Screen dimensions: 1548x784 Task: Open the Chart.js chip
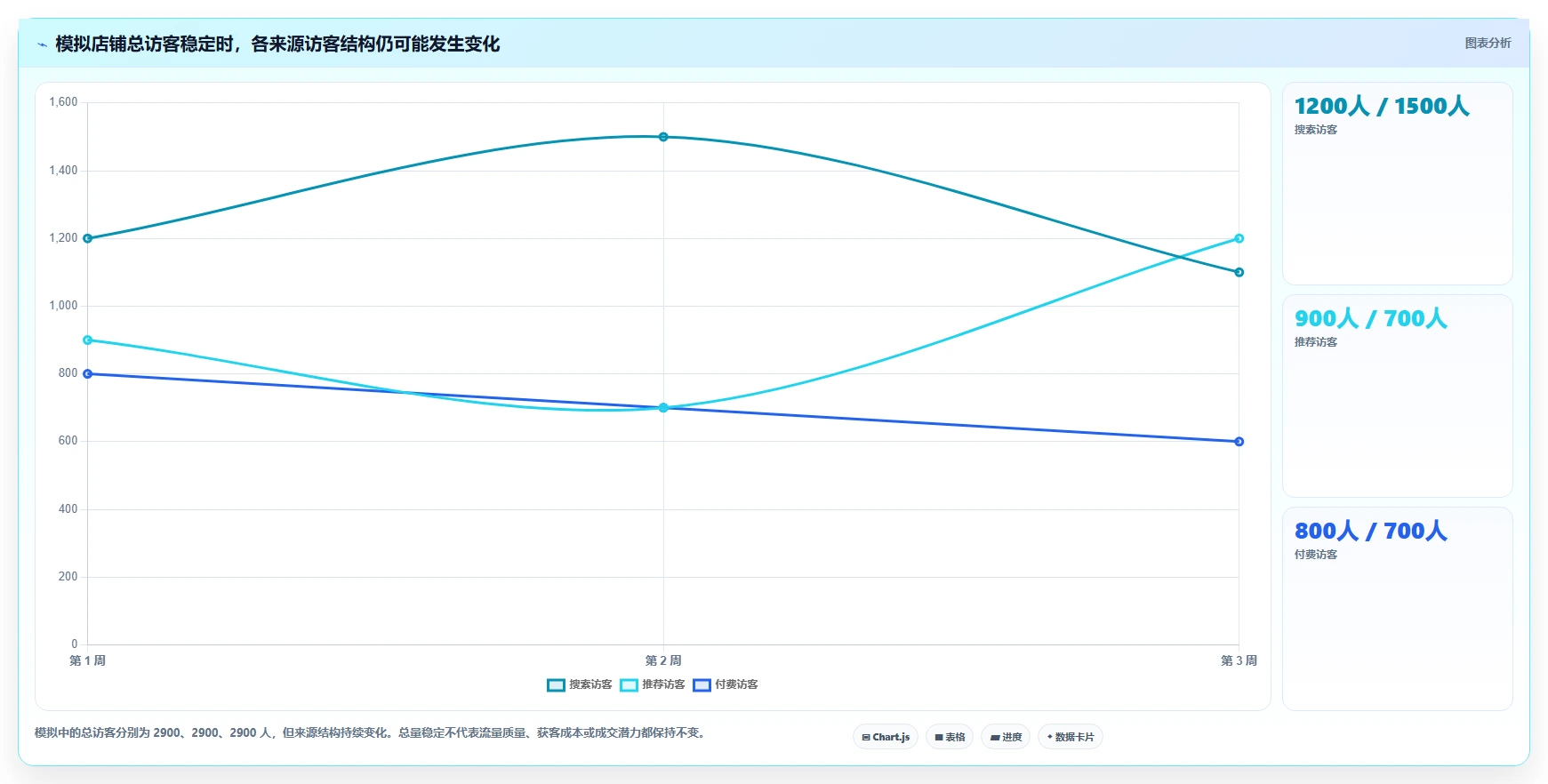(x=886, y=737)
